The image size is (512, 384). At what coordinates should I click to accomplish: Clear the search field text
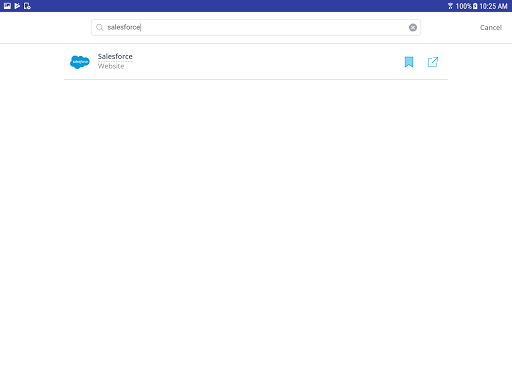pos(413,27)
